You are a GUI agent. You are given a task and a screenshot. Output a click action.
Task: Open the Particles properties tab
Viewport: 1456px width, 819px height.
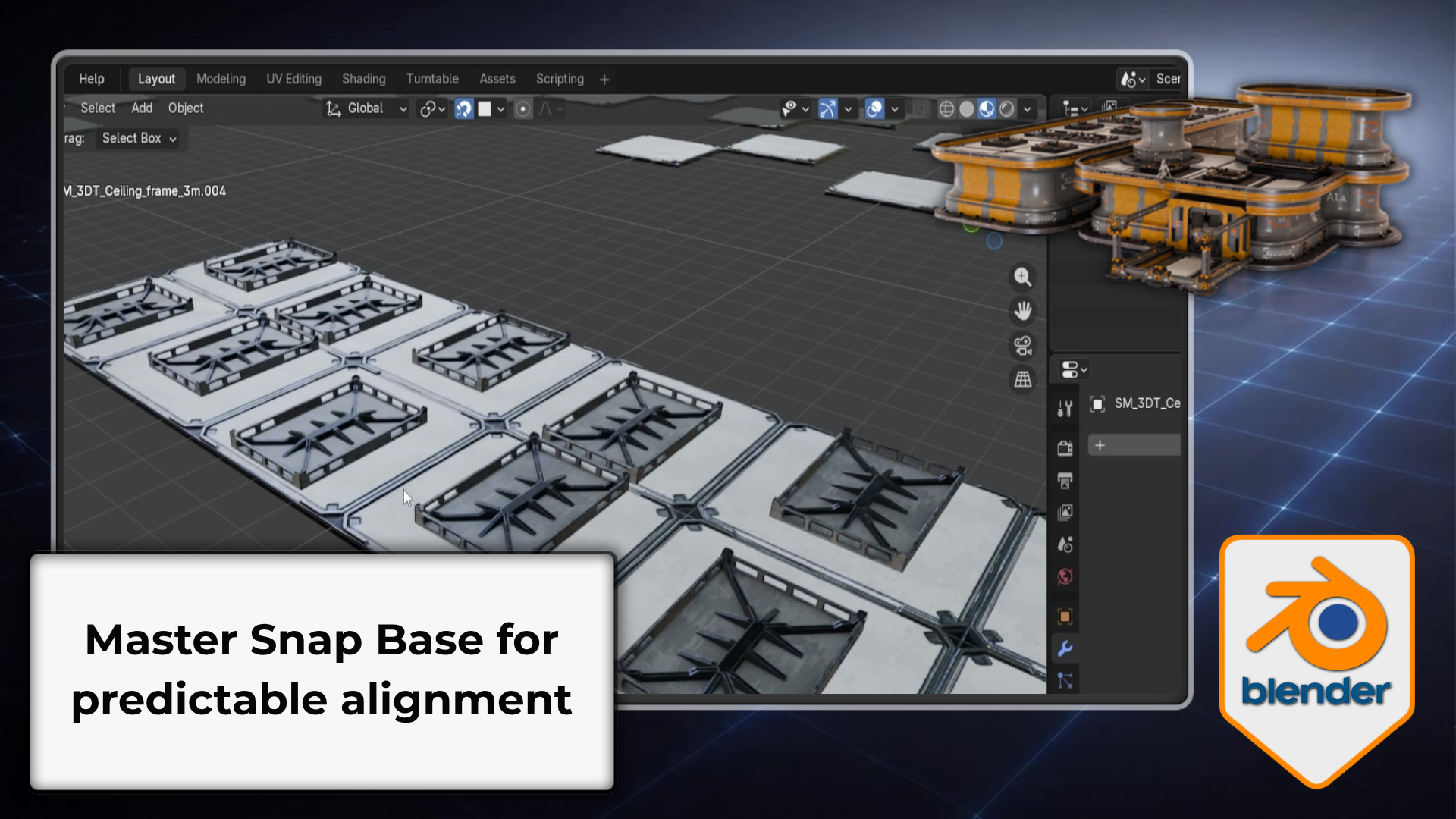pos(1065,680)
